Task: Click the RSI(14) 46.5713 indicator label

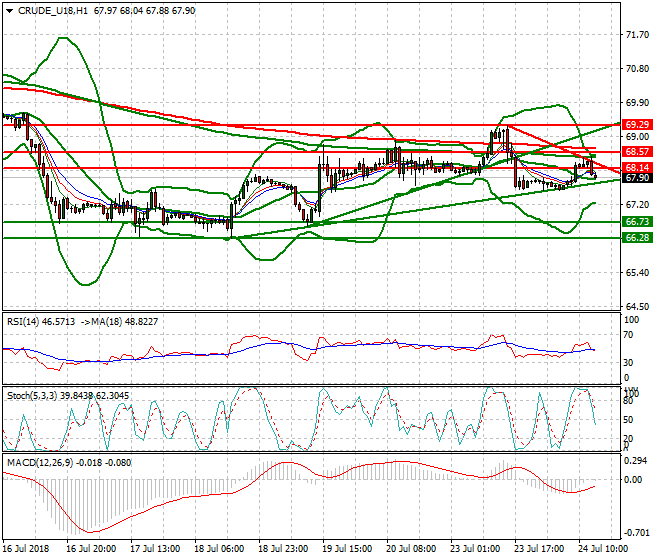Action: click(x=41, y=322)
